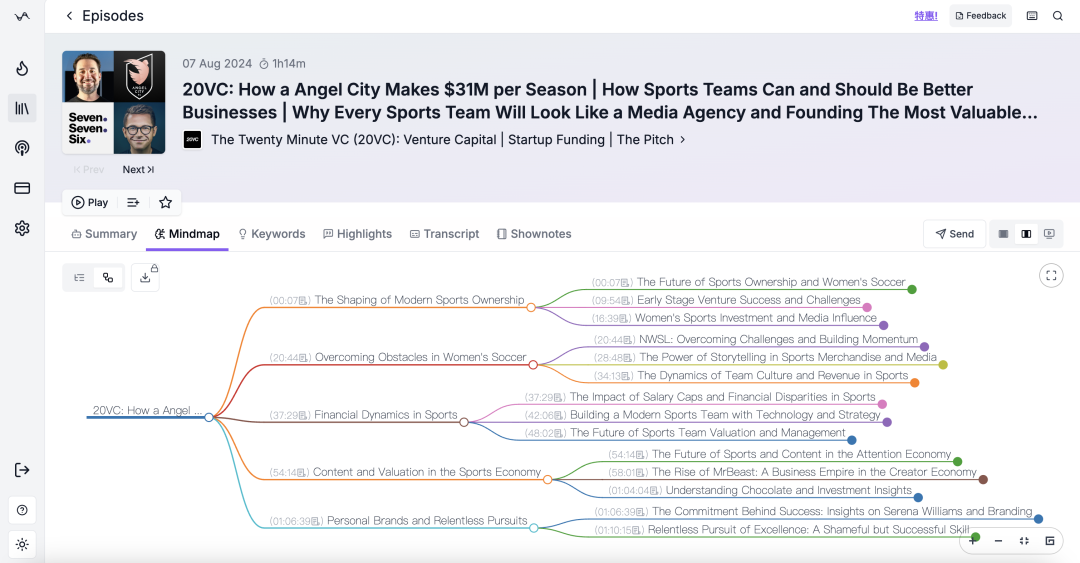Open the Twenty Minute VC podcast chevron
Screen dimensions: 1080x563
(x=683, y=139)
